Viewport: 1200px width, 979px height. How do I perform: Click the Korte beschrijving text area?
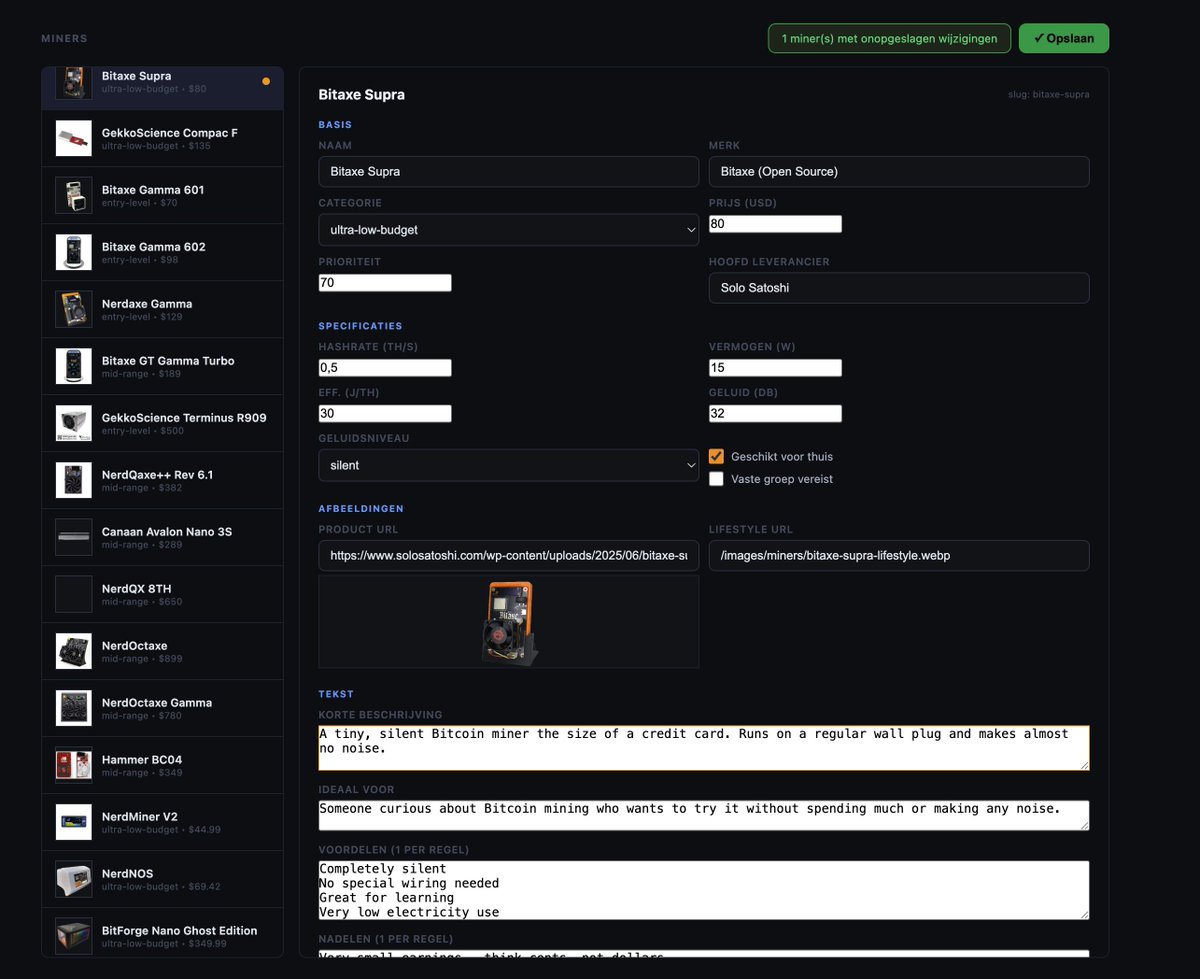click(704, 748)
